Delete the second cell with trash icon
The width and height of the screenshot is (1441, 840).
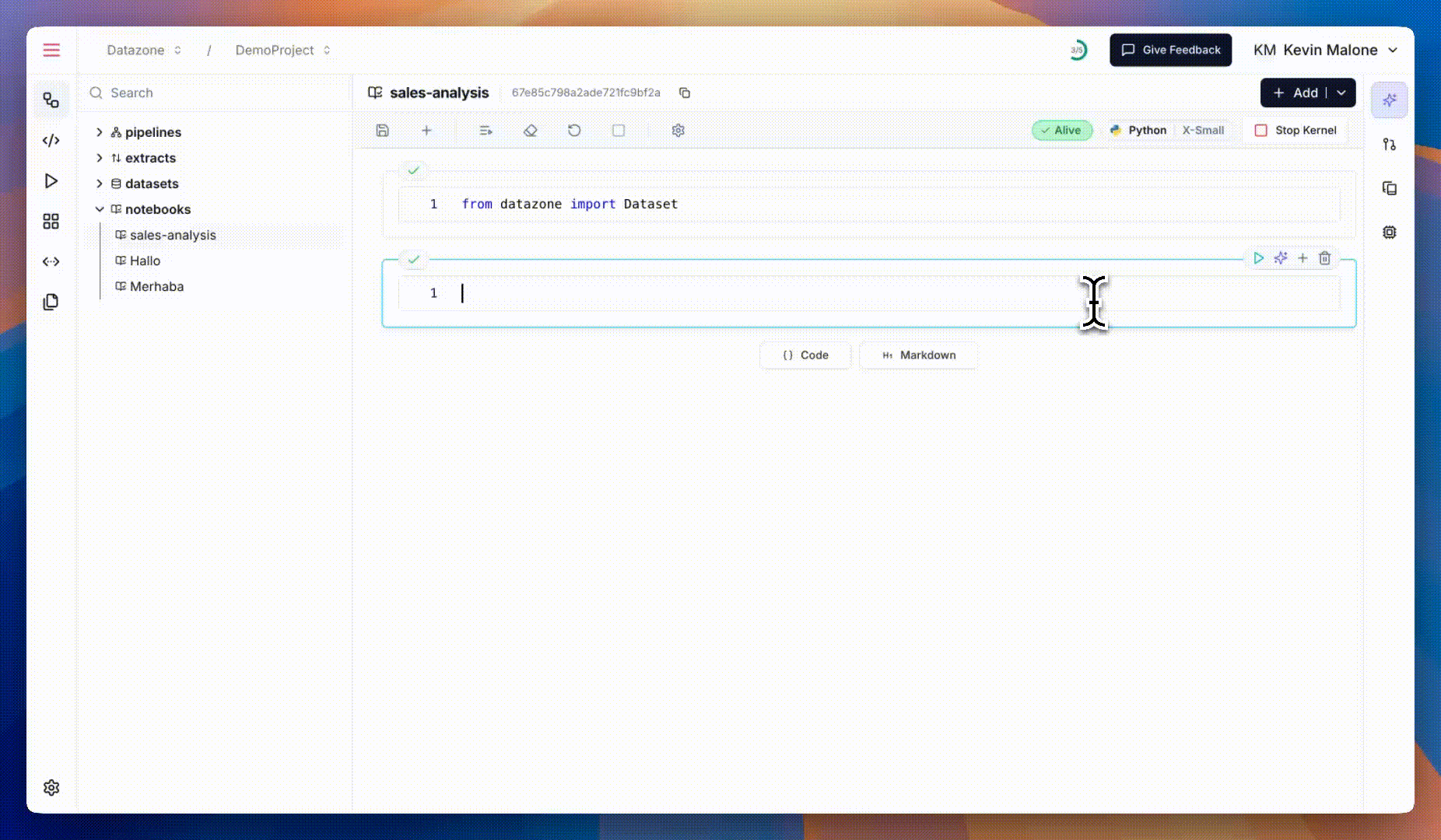1325,258
